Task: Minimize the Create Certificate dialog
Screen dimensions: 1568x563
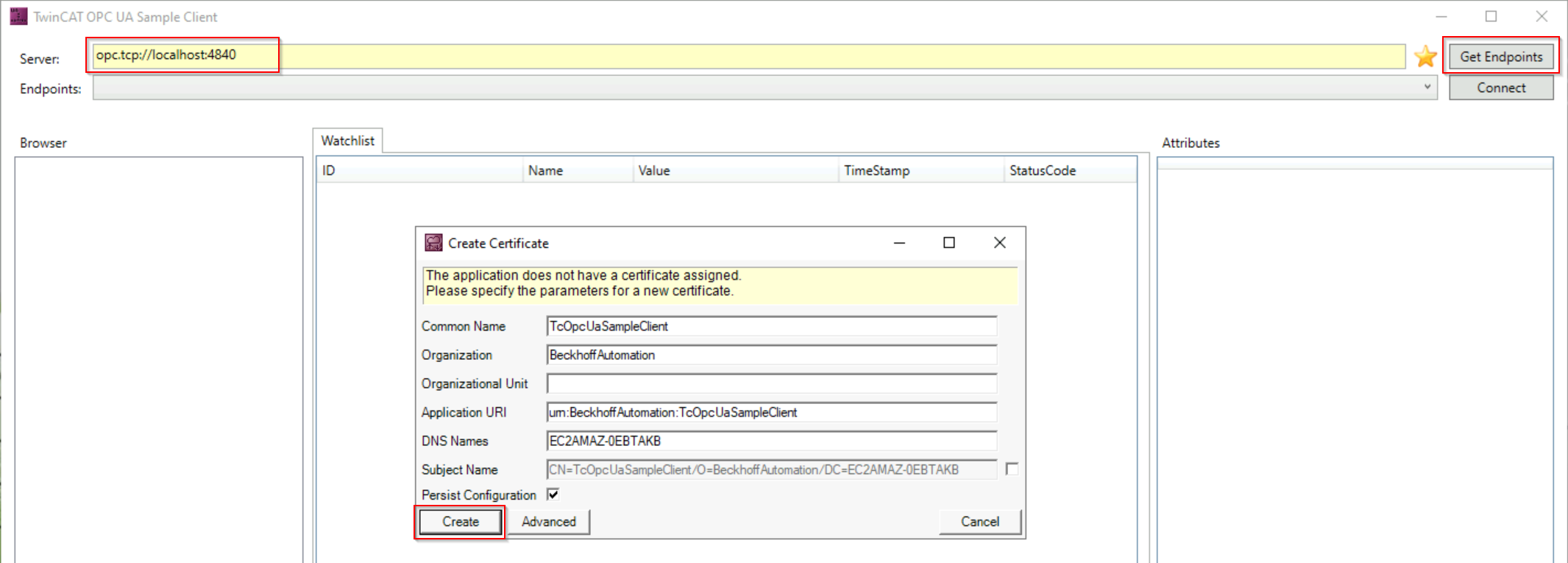Action: pyautogui.click(x=899, y=243)
